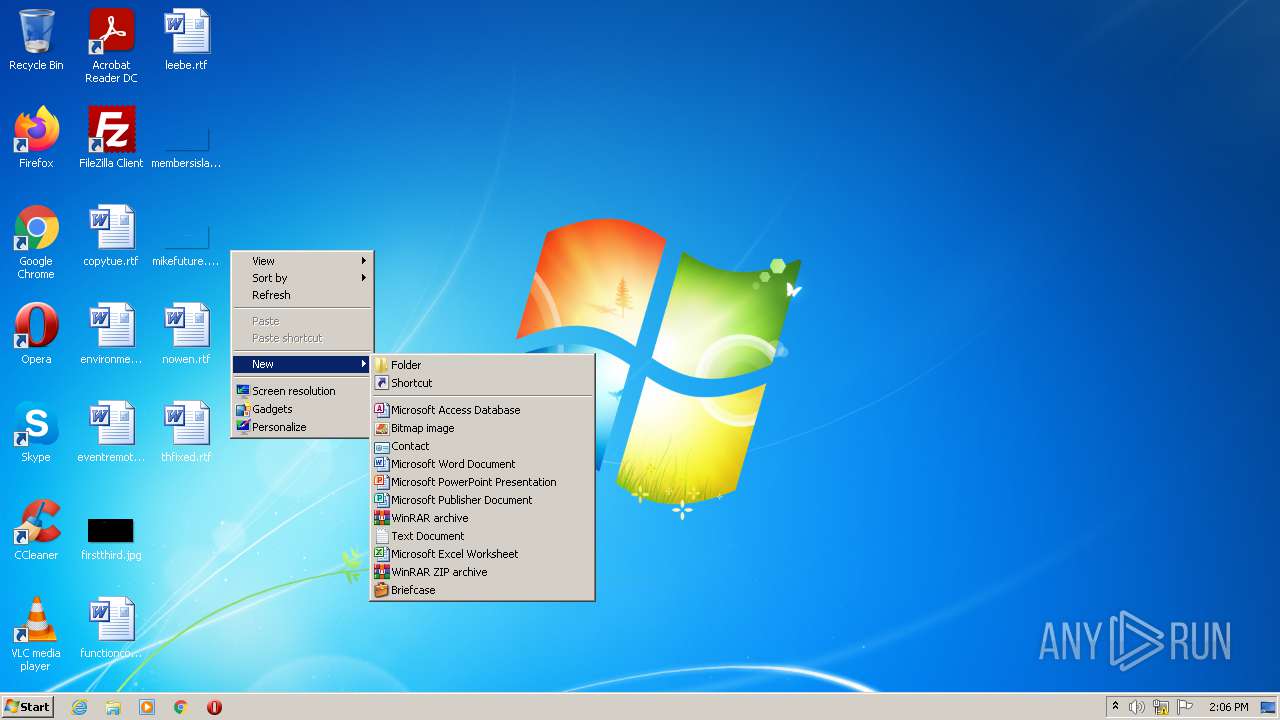The image size is (1280, 720).
Task: Create a new Microsoft PowerPoint Presentation
Action: pos(482,482)
